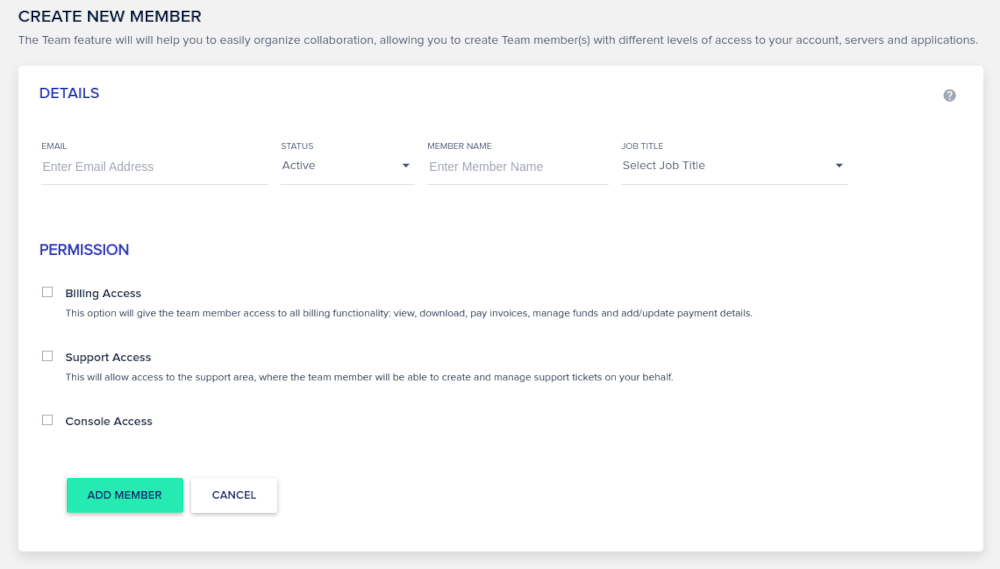The width and height of the screenshot is (1000, 569).
Task: Click the Console Access label text
Action: [109, 421]
